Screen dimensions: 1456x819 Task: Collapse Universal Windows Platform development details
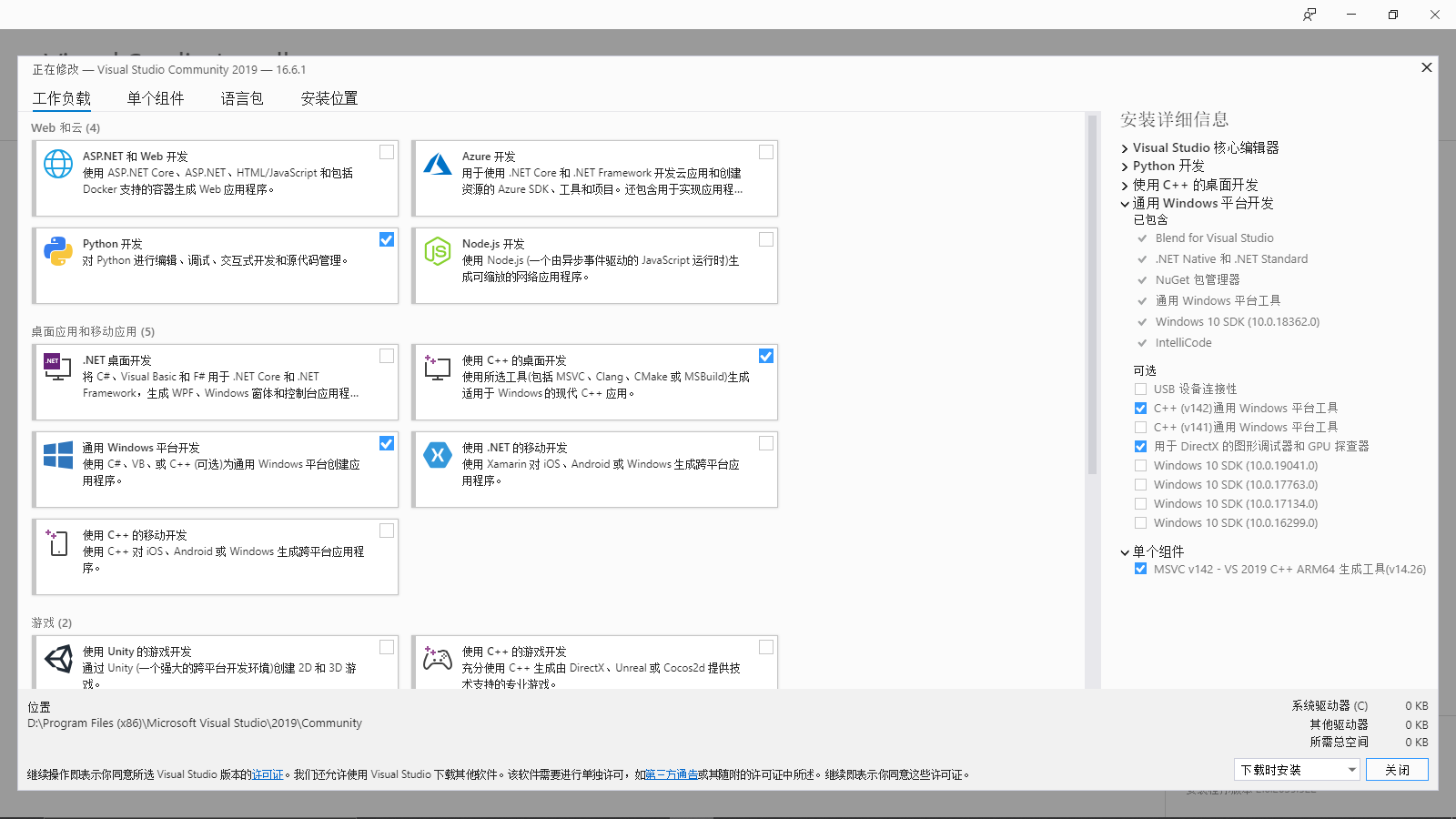tap(1125, 204)
